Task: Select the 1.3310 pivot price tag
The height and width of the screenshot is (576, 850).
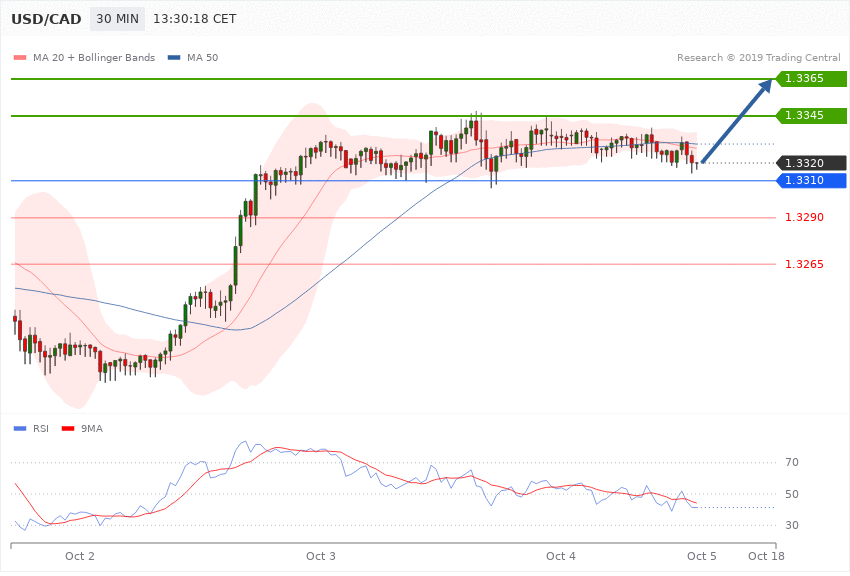Action: point(812,180)
